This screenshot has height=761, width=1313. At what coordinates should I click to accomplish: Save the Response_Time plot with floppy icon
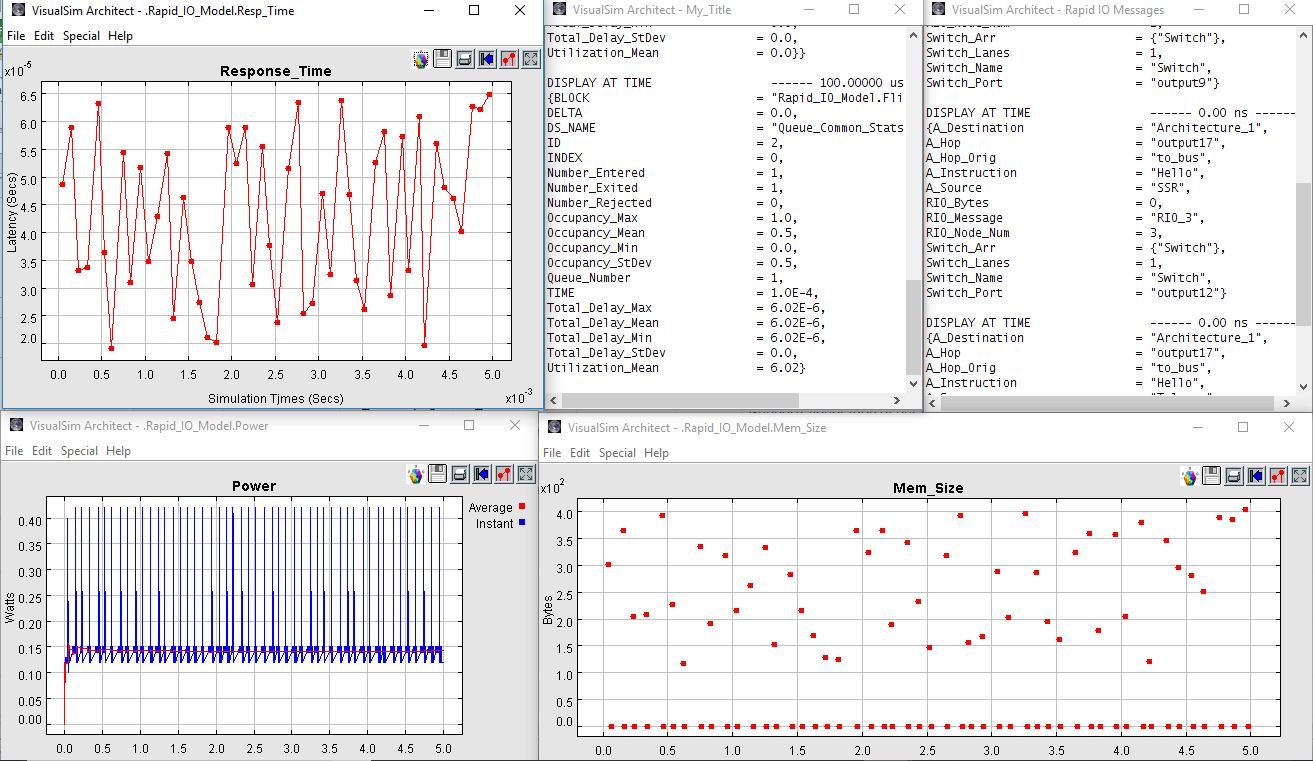443,59
